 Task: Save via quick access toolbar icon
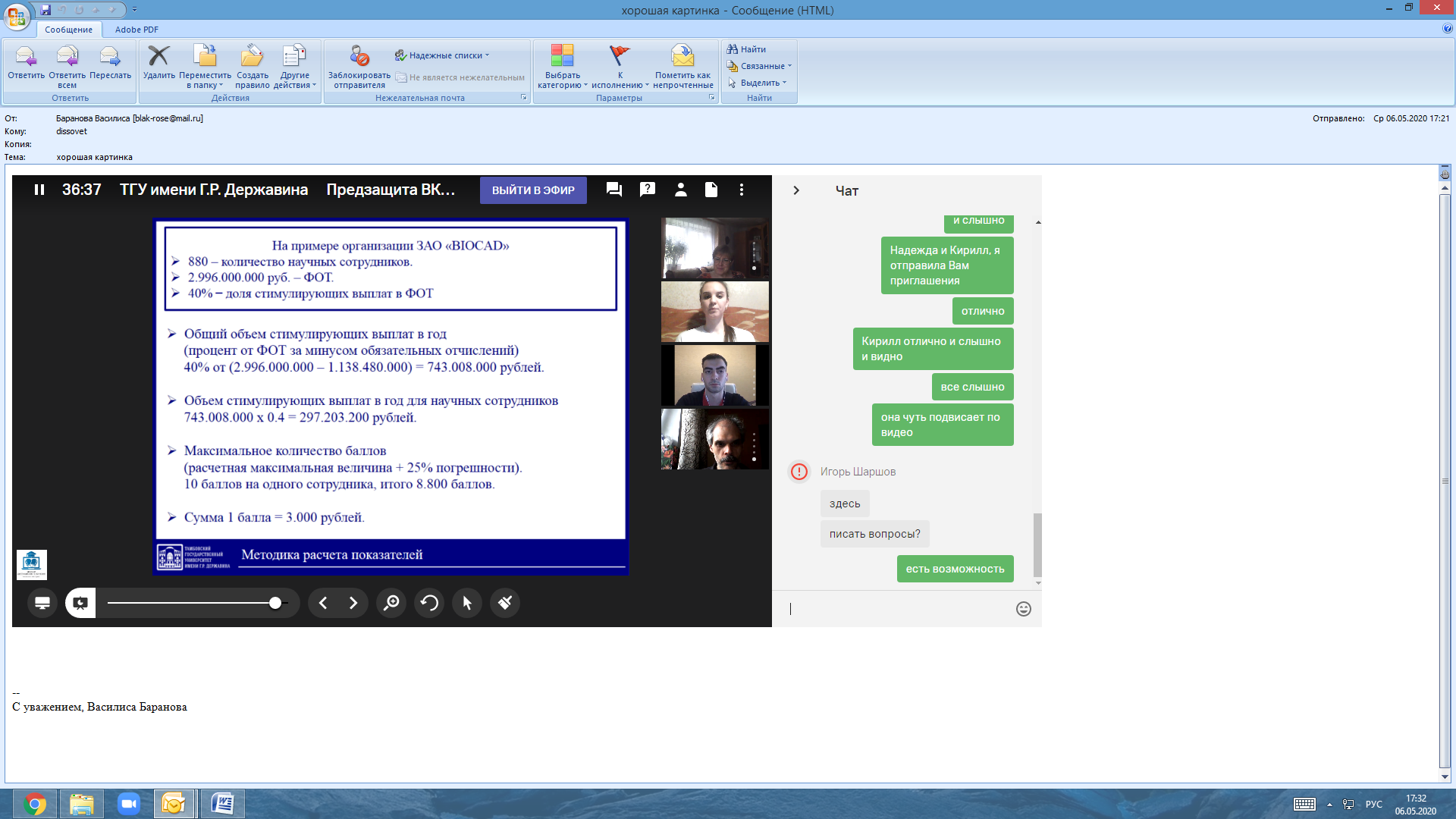click(x=45, y=10)
